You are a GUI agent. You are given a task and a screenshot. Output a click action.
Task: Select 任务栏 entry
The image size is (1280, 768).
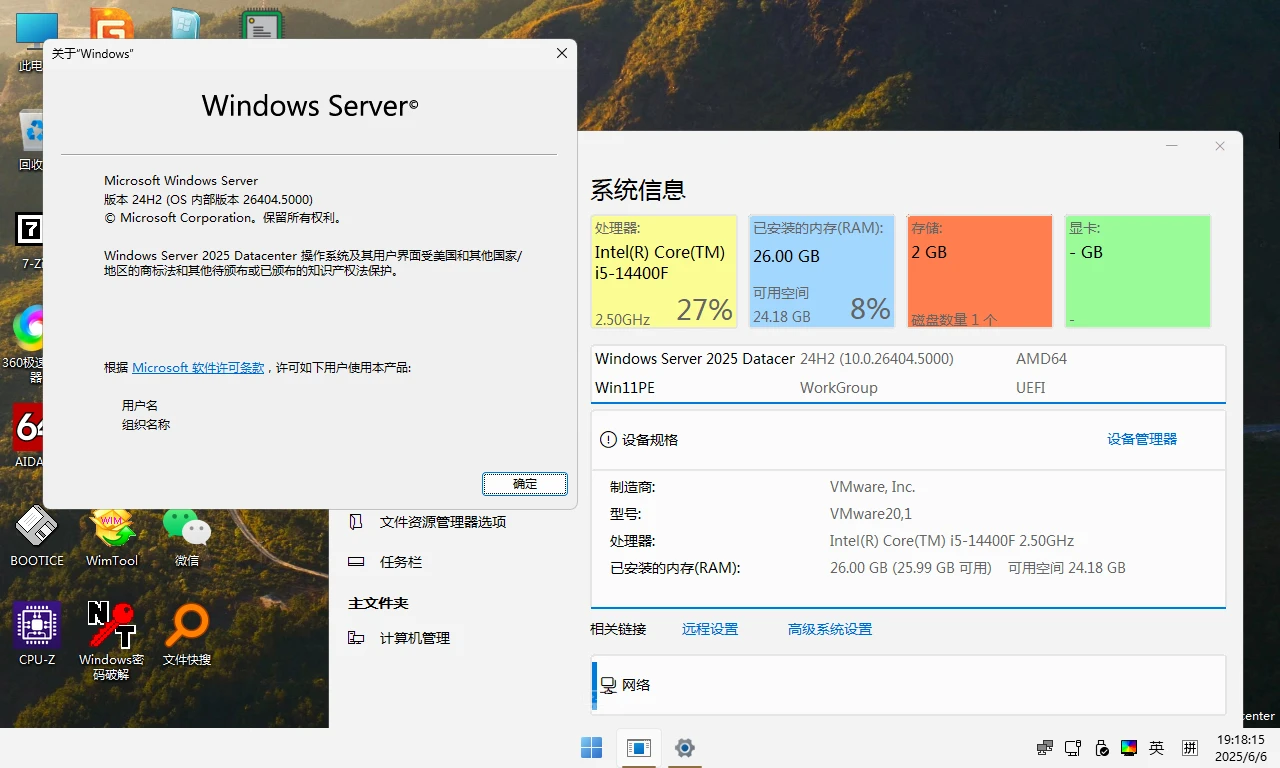pyautogui.click(x=401, y=562)
